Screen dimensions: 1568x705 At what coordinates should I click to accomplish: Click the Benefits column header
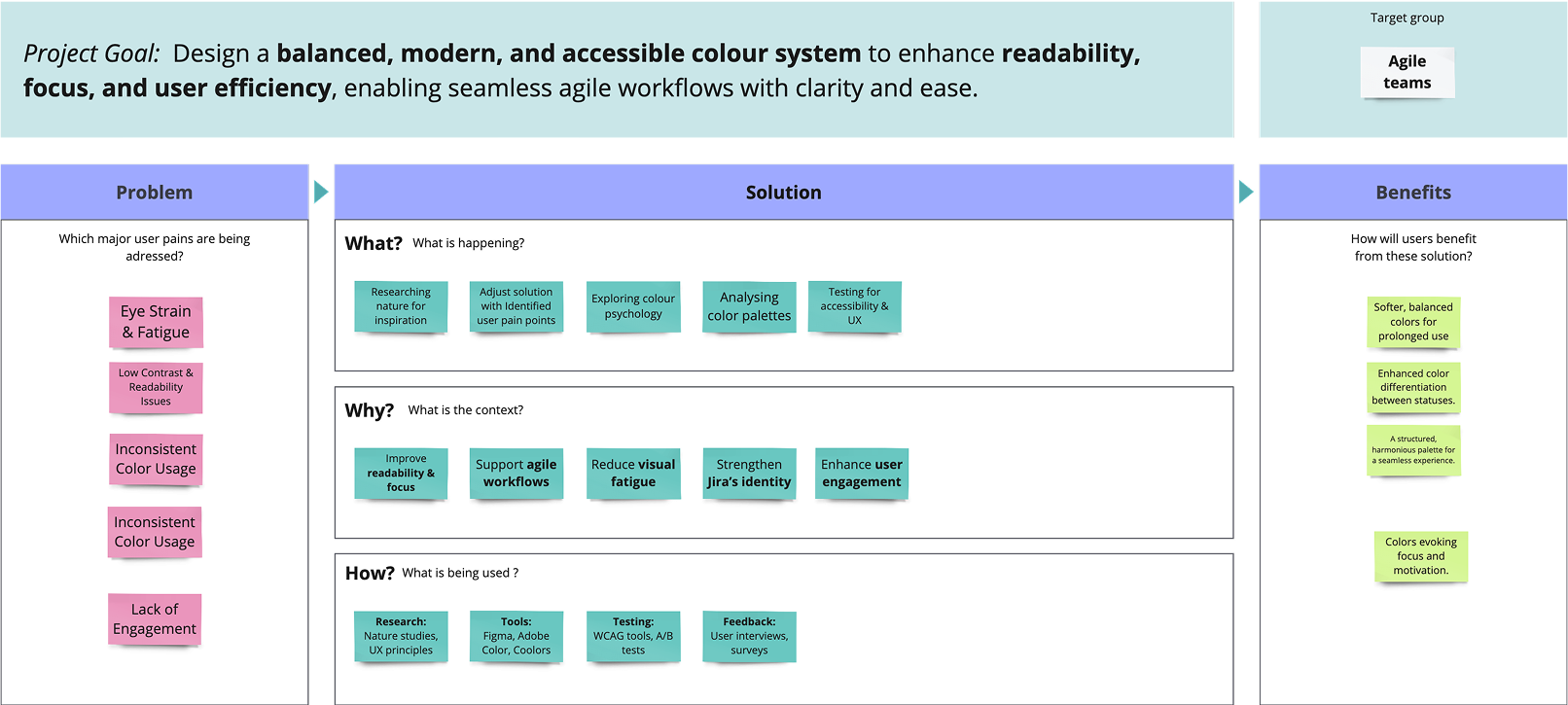[1413, 193]
